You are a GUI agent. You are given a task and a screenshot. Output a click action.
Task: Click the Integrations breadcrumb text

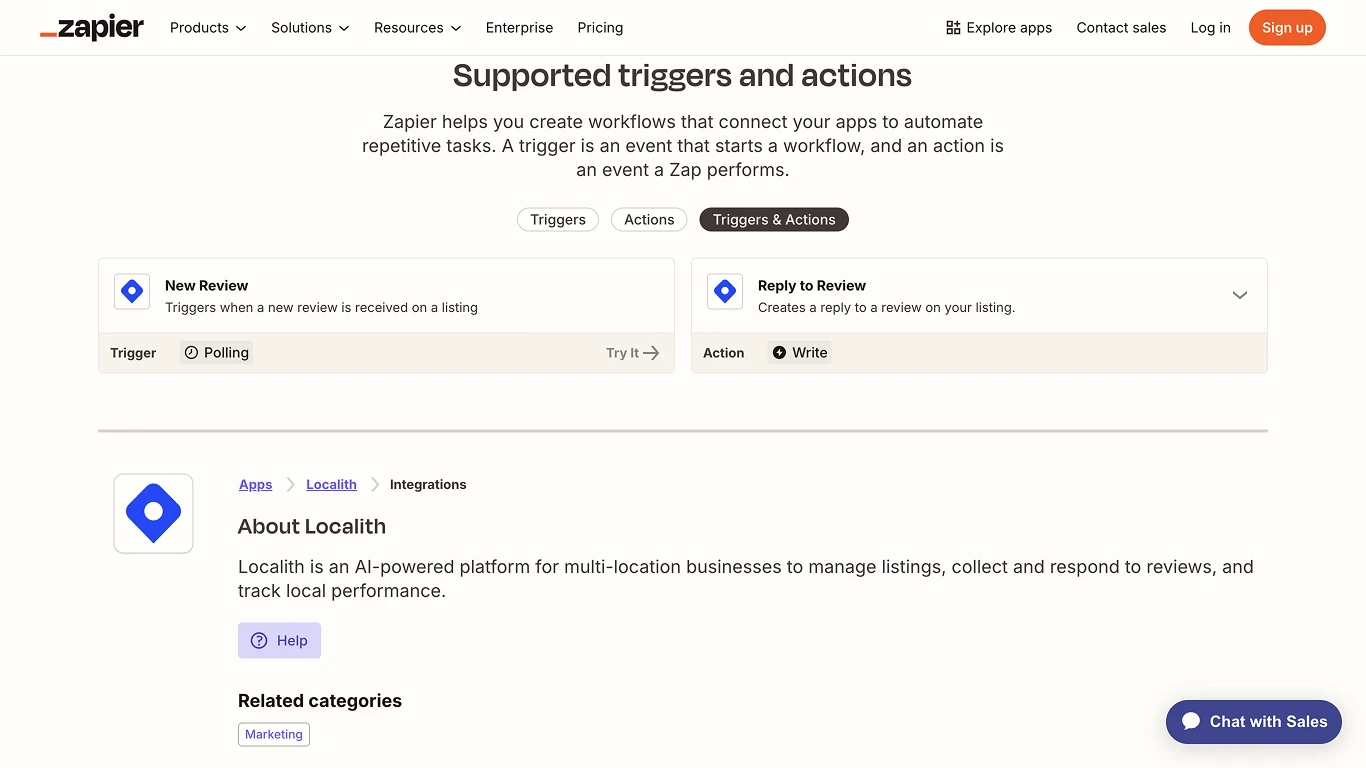[428, 485]
